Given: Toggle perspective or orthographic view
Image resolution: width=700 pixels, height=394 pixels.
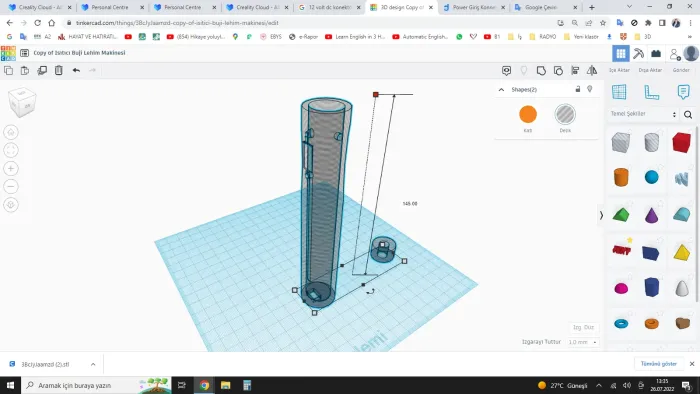Looking at the screenshot, I should point(11,205).
